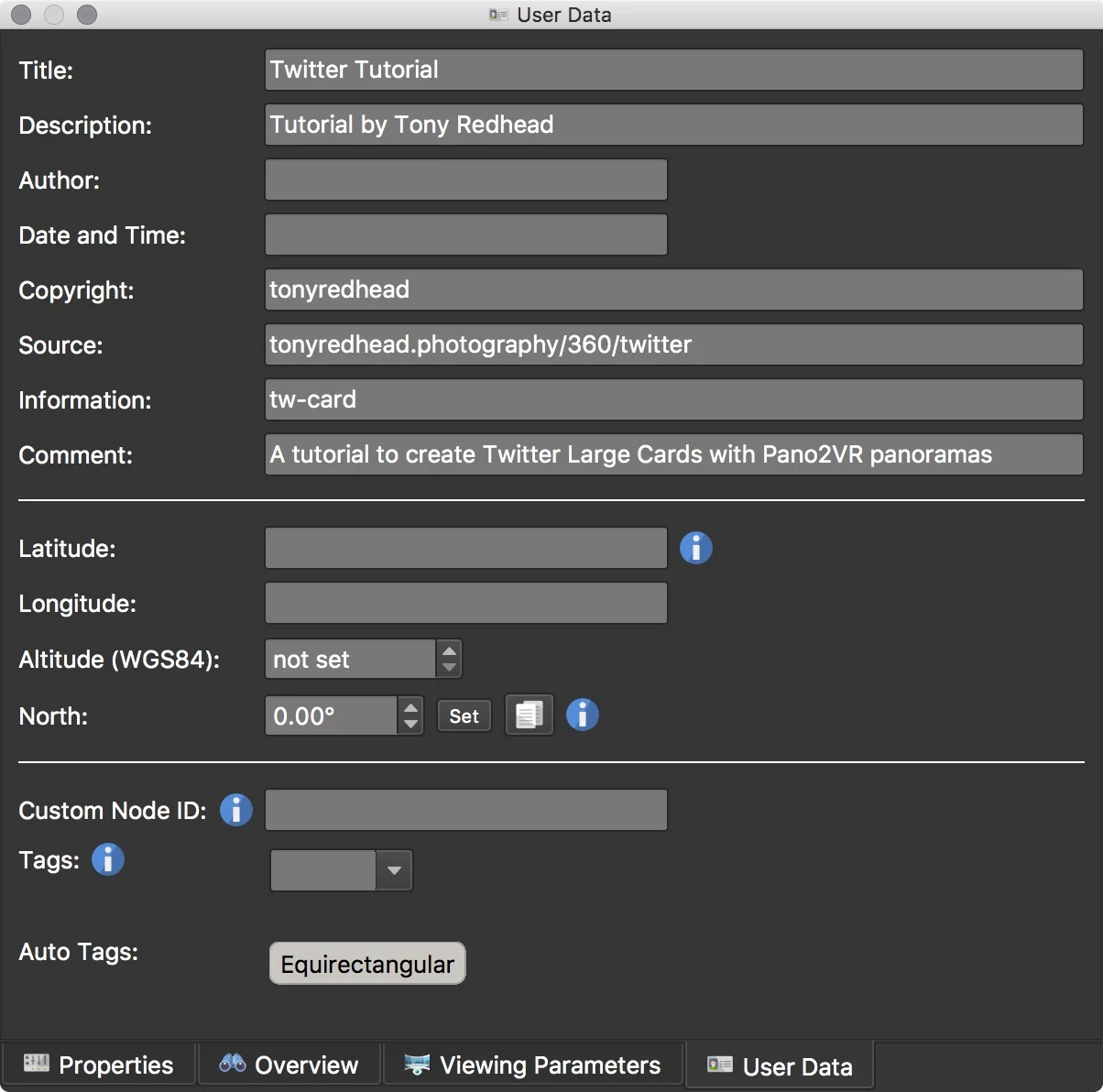Click the User Data window title icon
This screenshot has width=1103, height=1092.
click(x=498, y=15)
